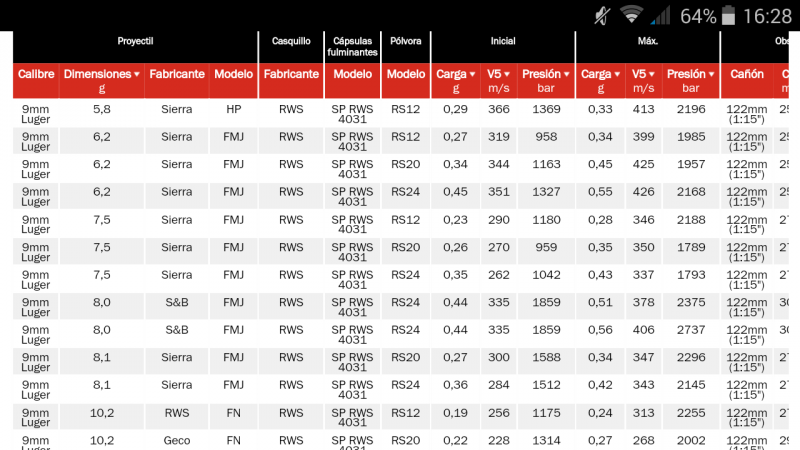Click the Calibre column header

[35, 74]
